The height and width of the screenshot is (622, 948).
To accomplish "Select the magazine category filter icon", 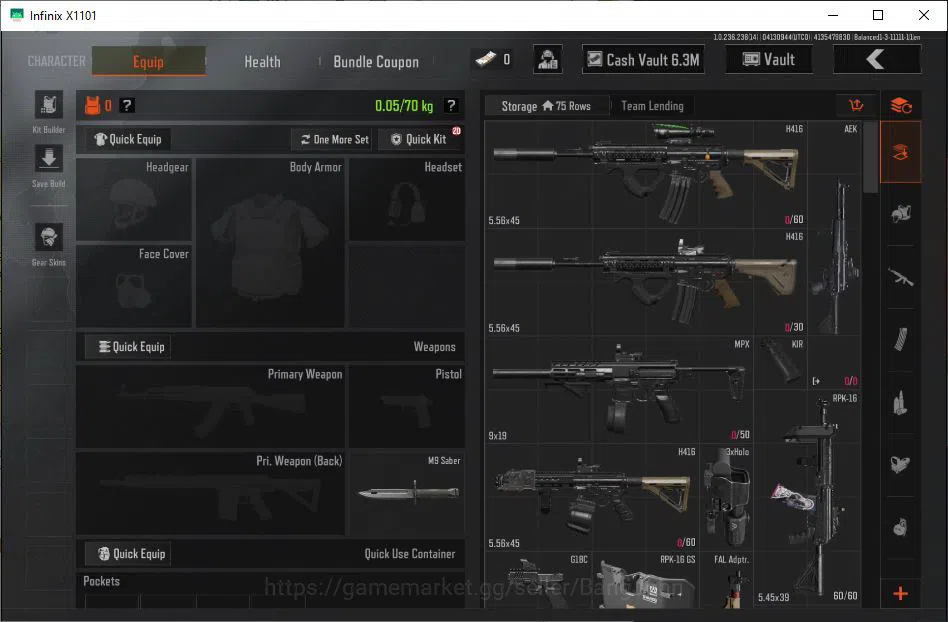I will (901, 340).
